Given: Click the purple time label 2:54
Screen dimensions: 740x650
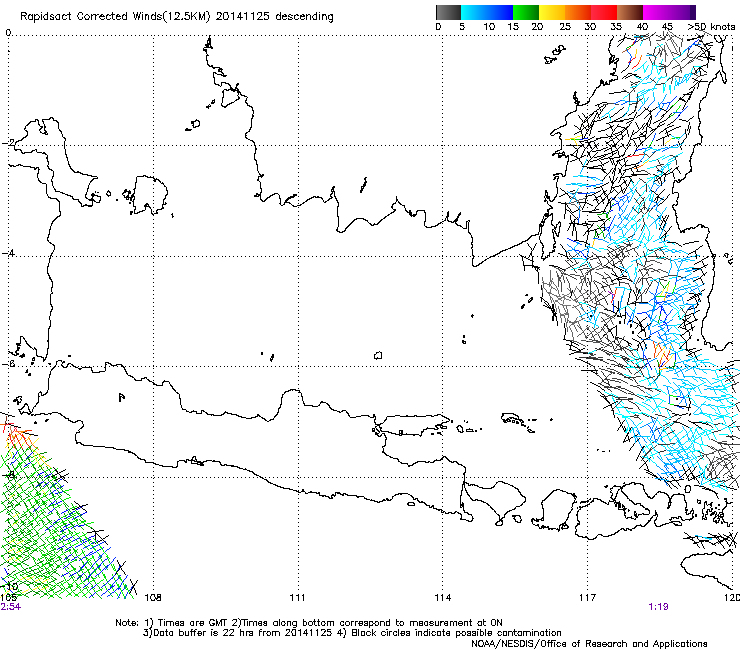Looking at the screenshot, I should 10,607.
